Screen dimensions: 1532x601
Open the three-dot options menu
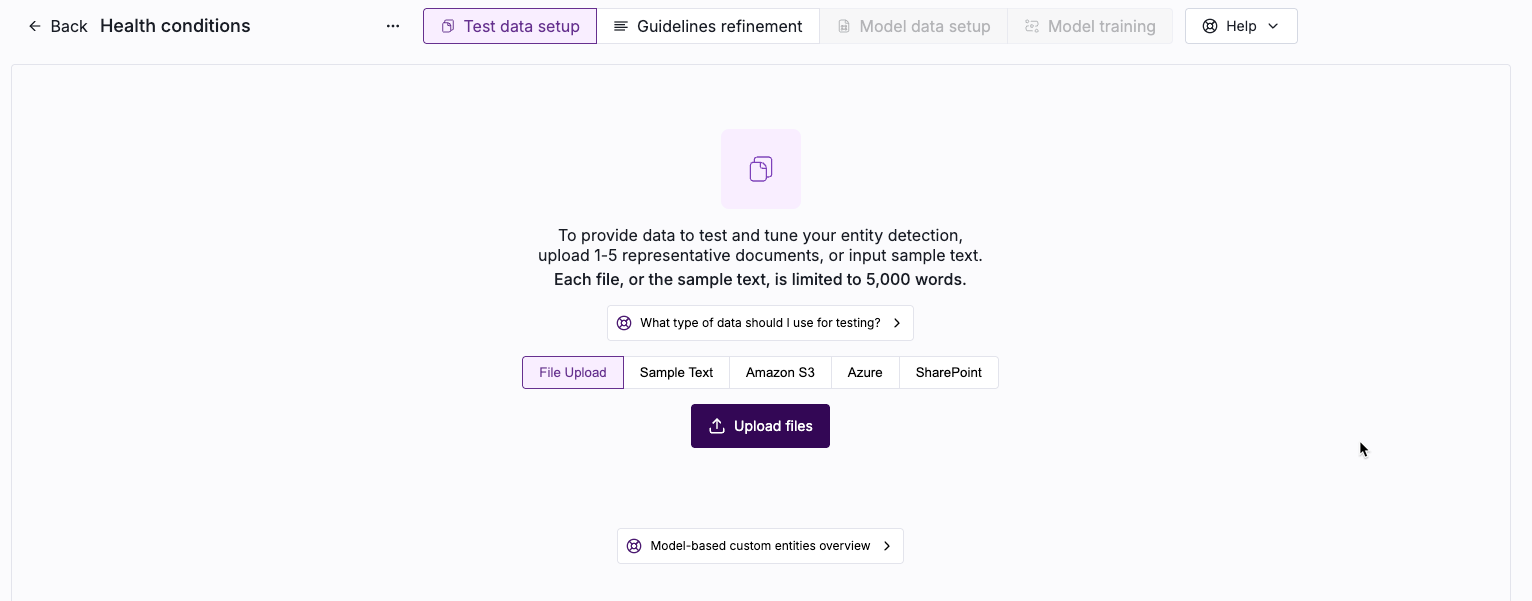click(393, 26)
